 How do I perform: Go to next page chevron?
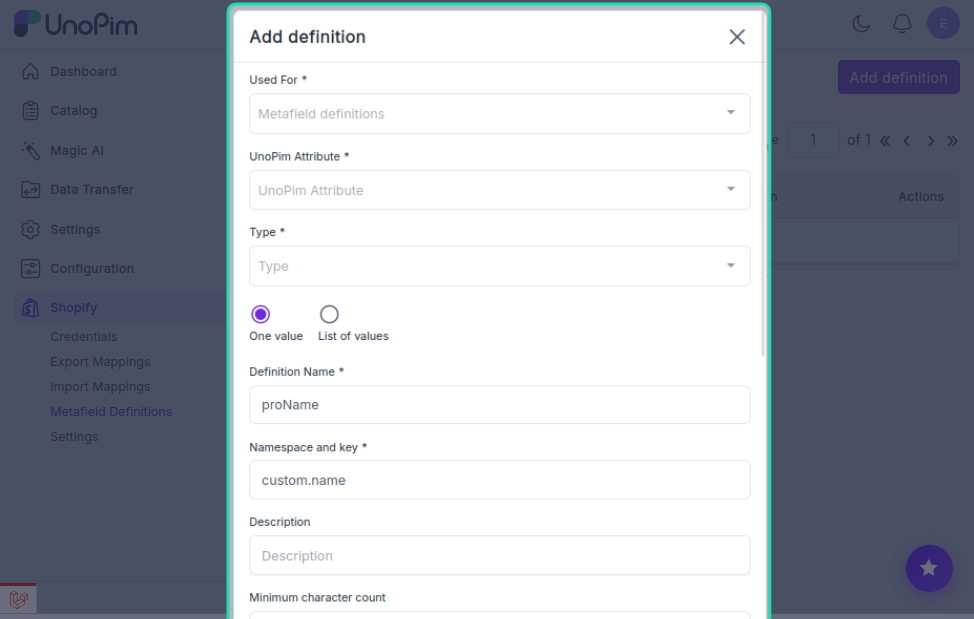point(930,141)
